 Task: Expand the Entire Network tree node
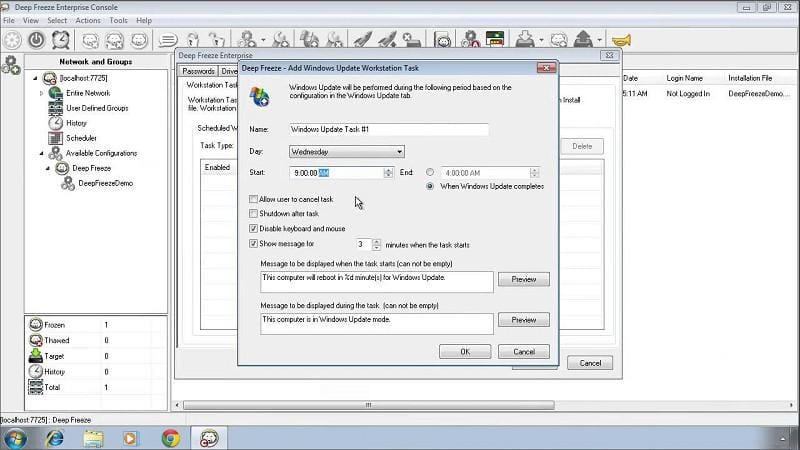coord(42,93)
